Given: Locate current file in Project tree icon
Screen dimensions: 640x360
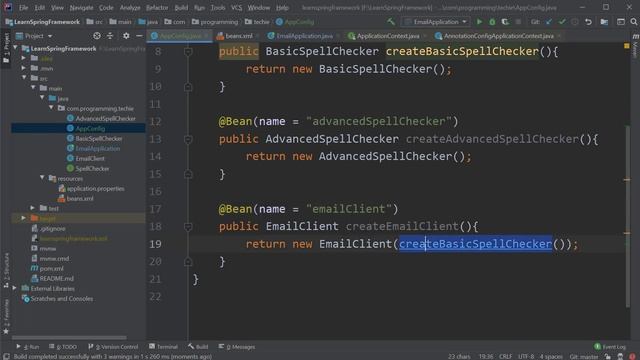Looking at the screenshot, I should [x=97, y=36].
